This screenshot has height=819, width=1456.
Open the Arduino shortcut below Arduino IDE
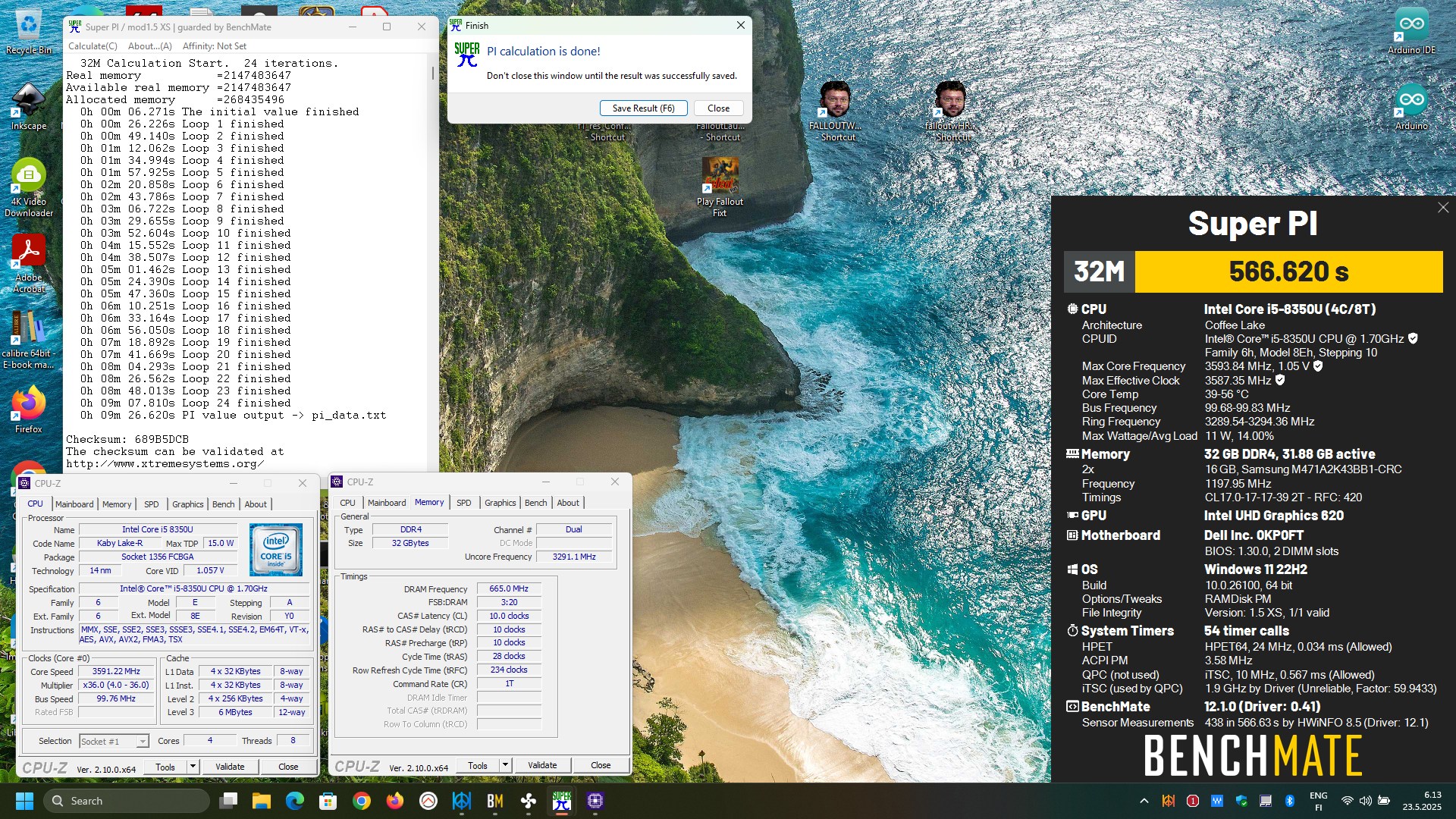(1411, 106)
